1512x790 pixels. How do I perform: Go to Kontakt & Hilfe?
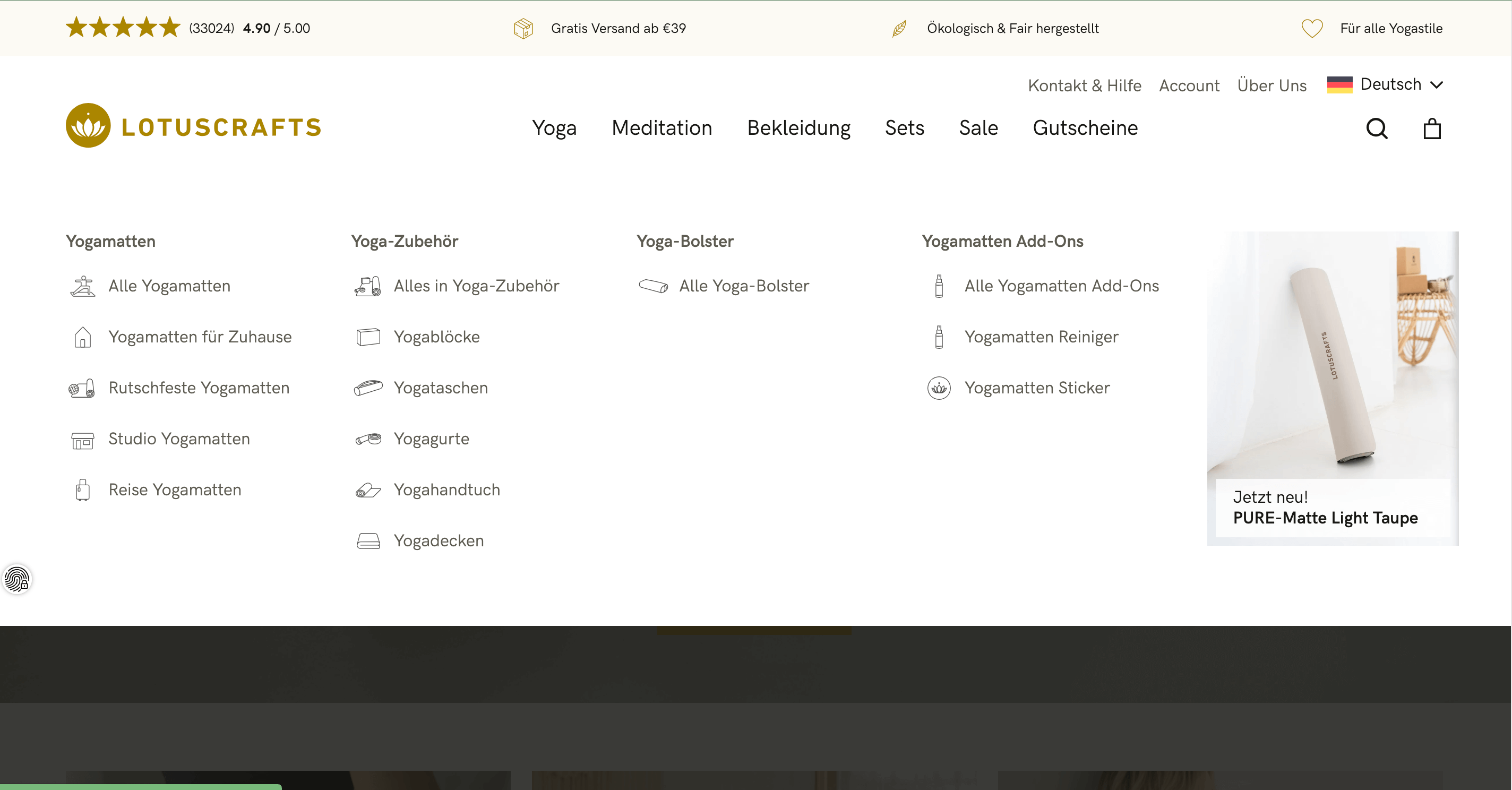click(1084, 85)
